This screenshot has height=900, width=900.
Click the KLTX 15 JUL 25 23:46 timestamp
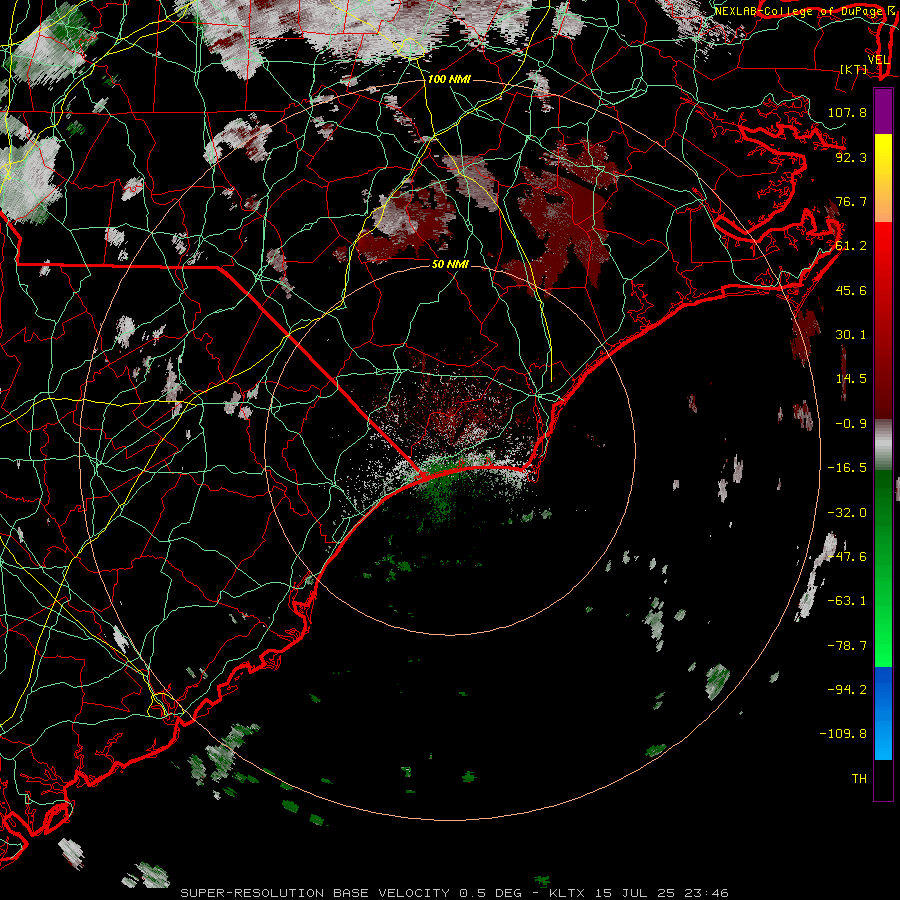tap(639, 893)
